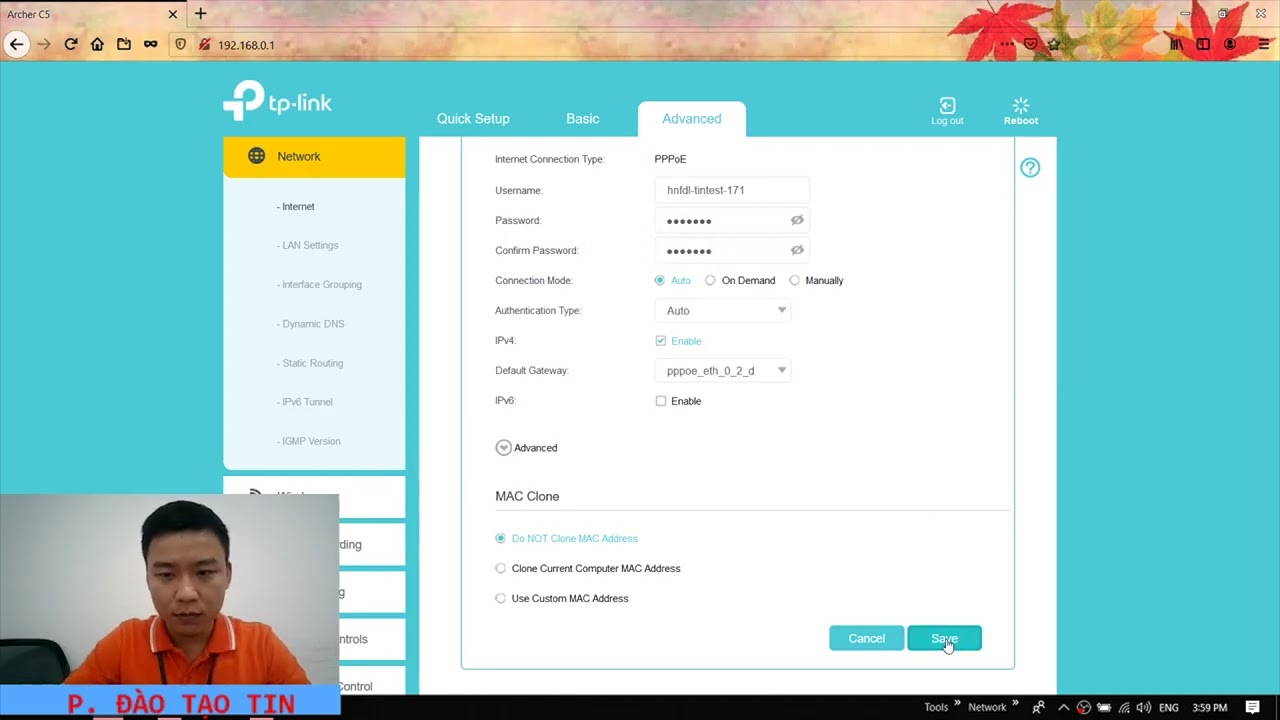The width and height of the screenshot is (1280, 720).
Task: Click the Wi-Fi tray icon
Action: point(1124,707)
